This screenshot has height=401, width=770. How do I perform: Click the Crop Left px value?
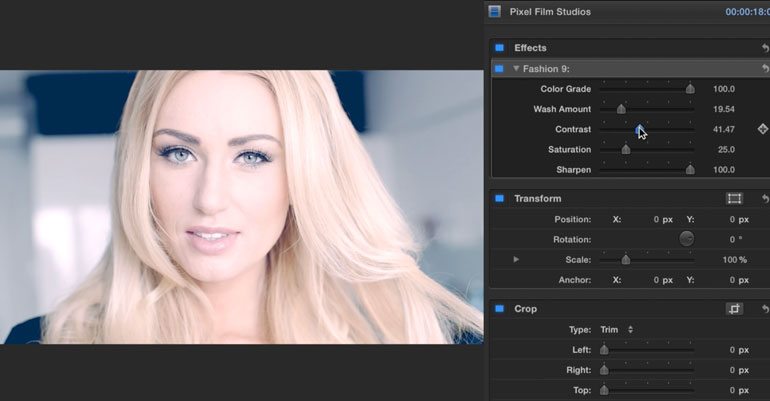click(739, 350)
